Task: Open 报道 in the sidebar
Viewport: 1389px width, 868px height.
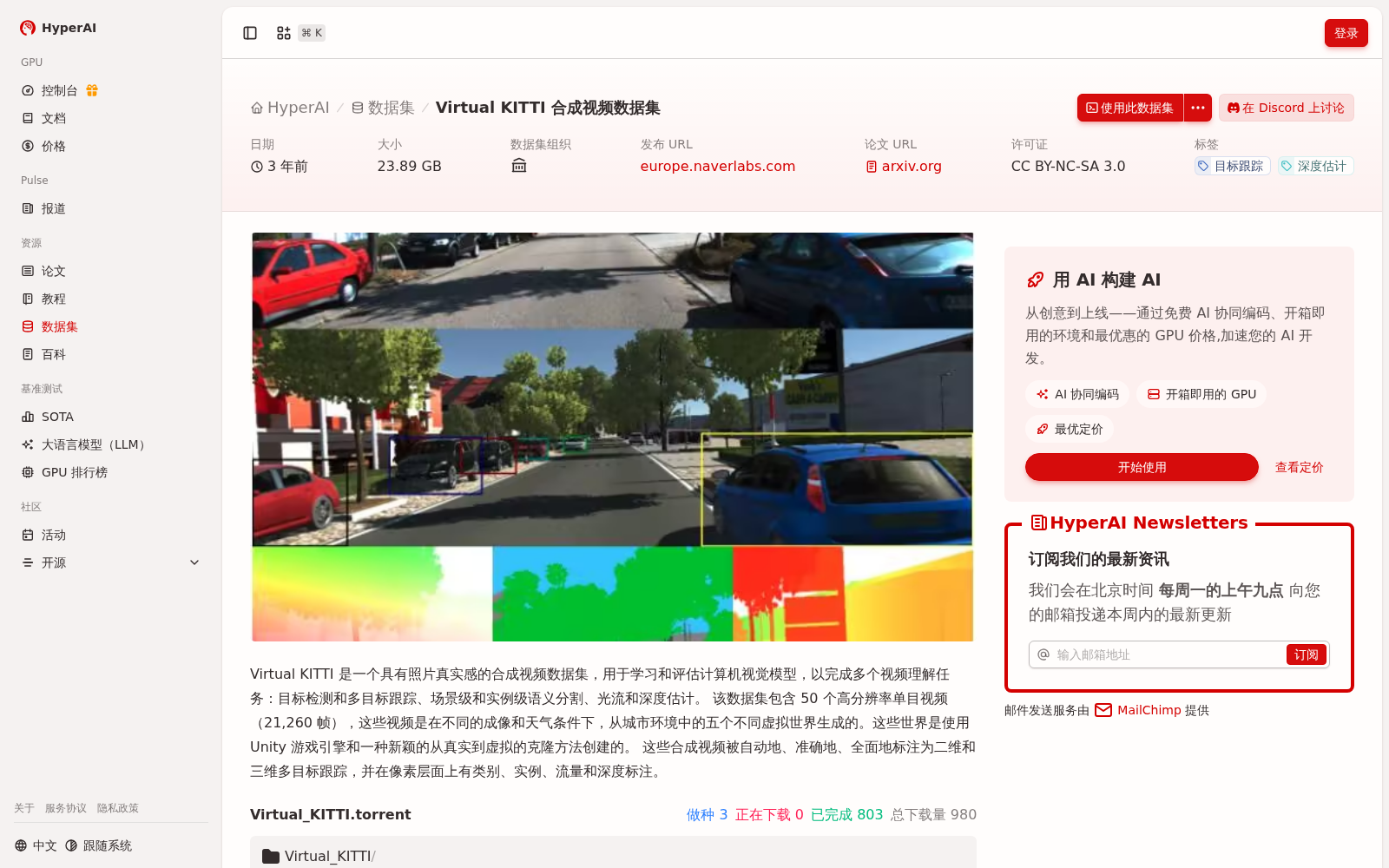Action: [x=110, y=208]
